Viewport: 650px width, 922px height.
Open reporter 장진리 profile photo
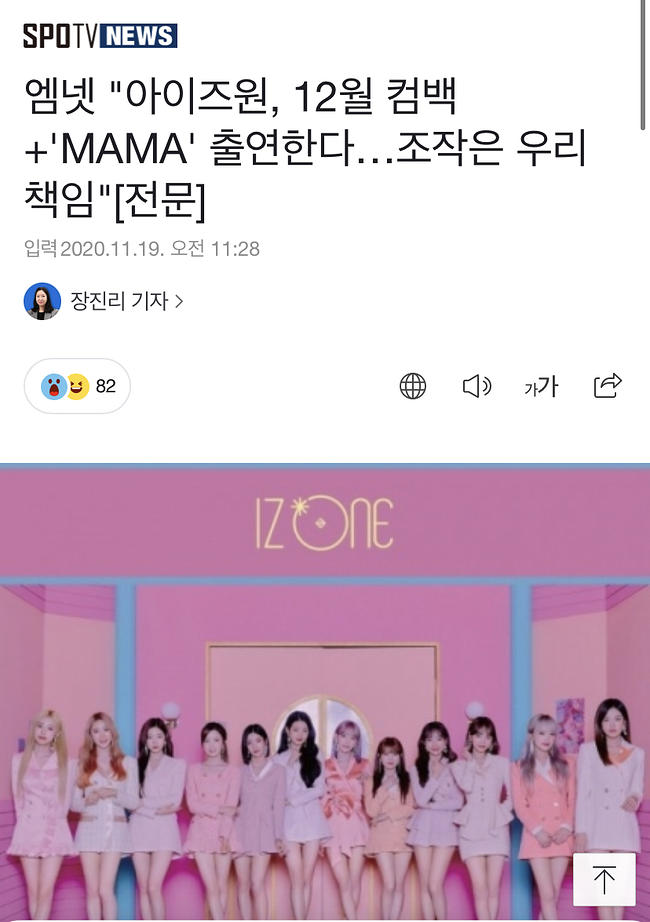point(42,301)
